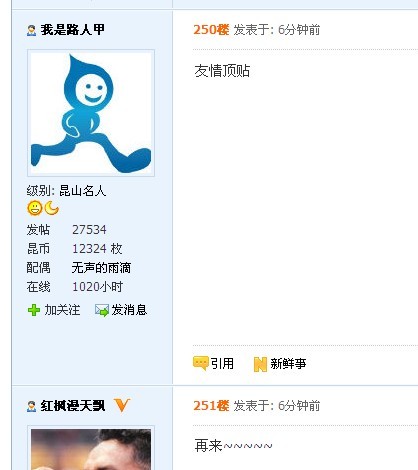Click user icon beside 红枫漫天飘
The height and width of the screenshot is (470, 418).
click(x=31, y=406)
